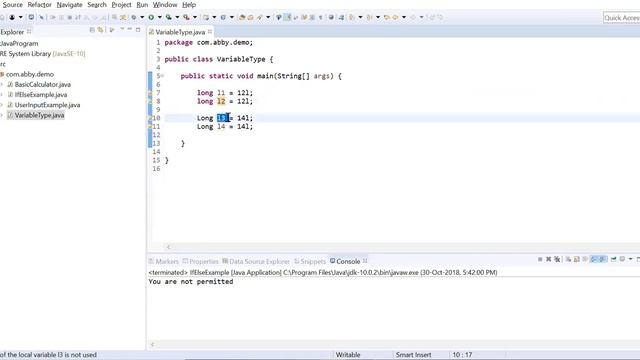Image resolution: width=640 pixels, height=360 pixels.
Task: Open the Run button's dropdown arrow
Action: tap(160, 17)
